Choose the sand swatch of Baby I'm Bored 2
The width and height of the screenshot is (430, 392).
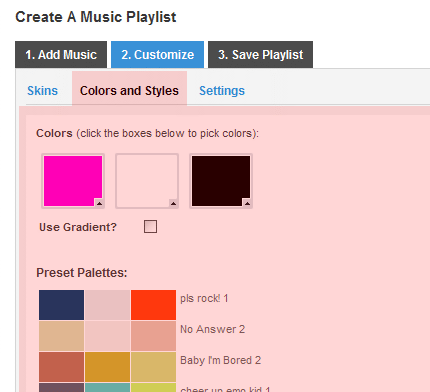(153, 367)
